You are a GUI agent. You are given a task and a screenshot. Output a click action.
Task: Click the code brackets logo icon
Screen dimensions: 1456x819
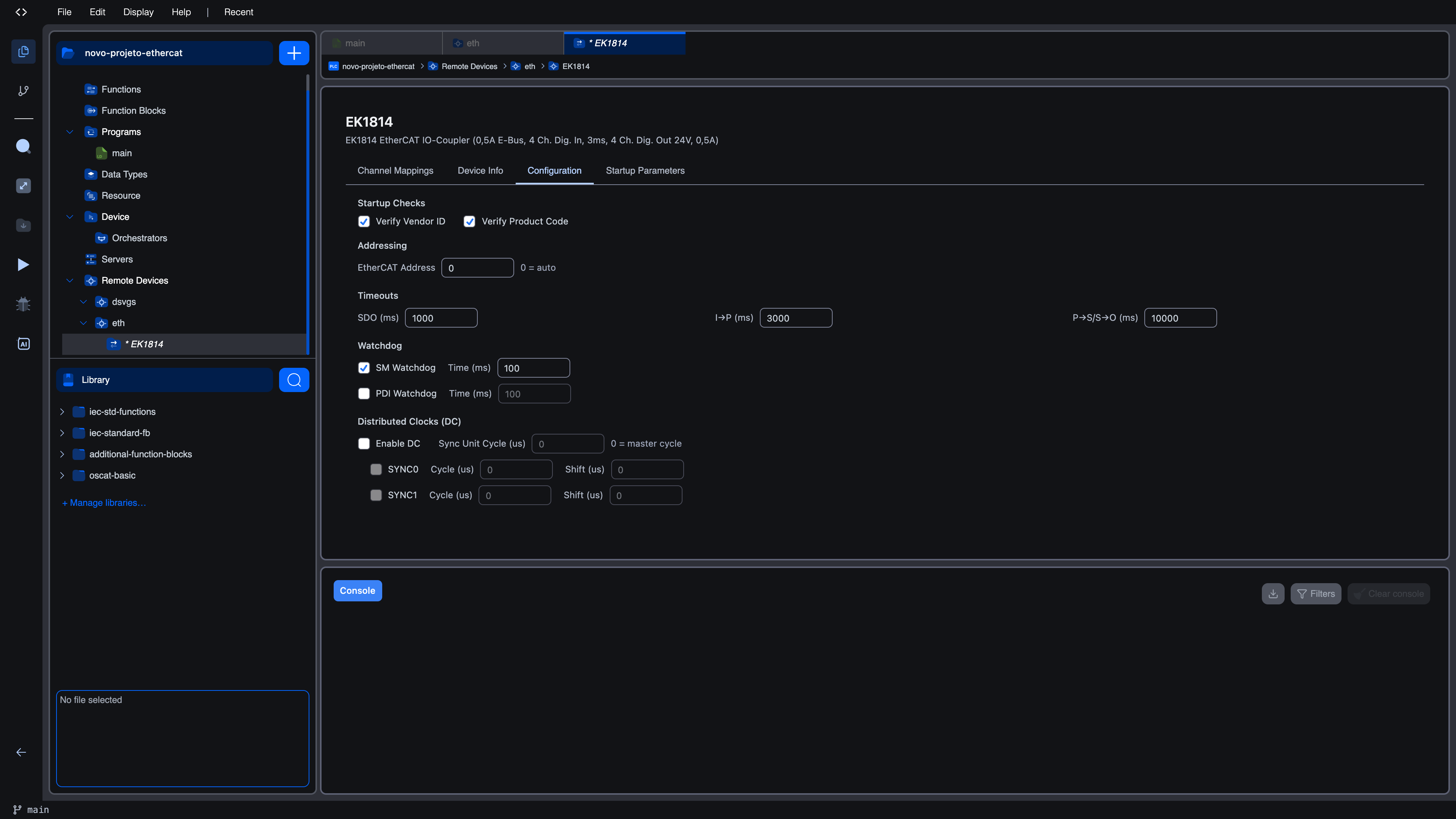pyautogui.click(x=22, y=12)
